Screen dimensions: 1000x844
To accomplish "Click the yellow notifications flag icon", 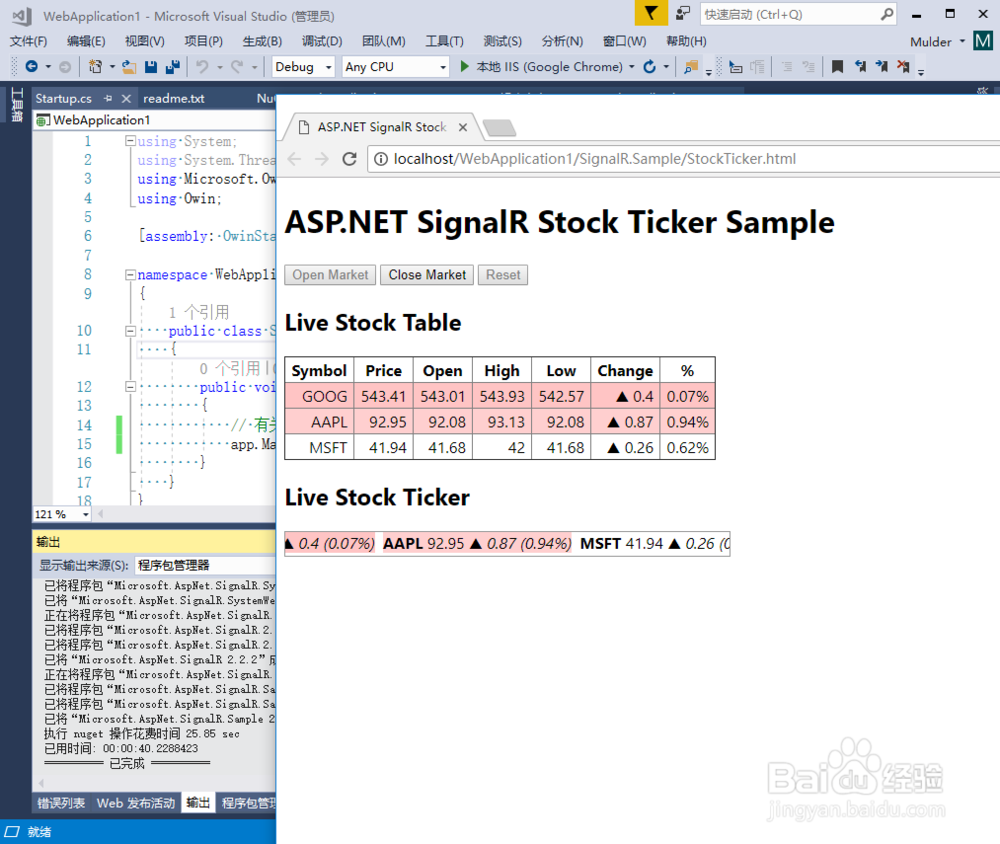I will (651, 13).
